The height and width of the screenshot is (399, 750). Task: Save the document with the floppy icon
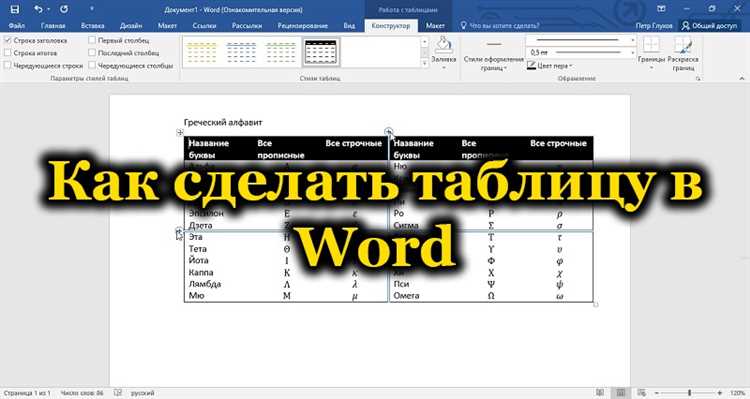click(x=14, y=9)
